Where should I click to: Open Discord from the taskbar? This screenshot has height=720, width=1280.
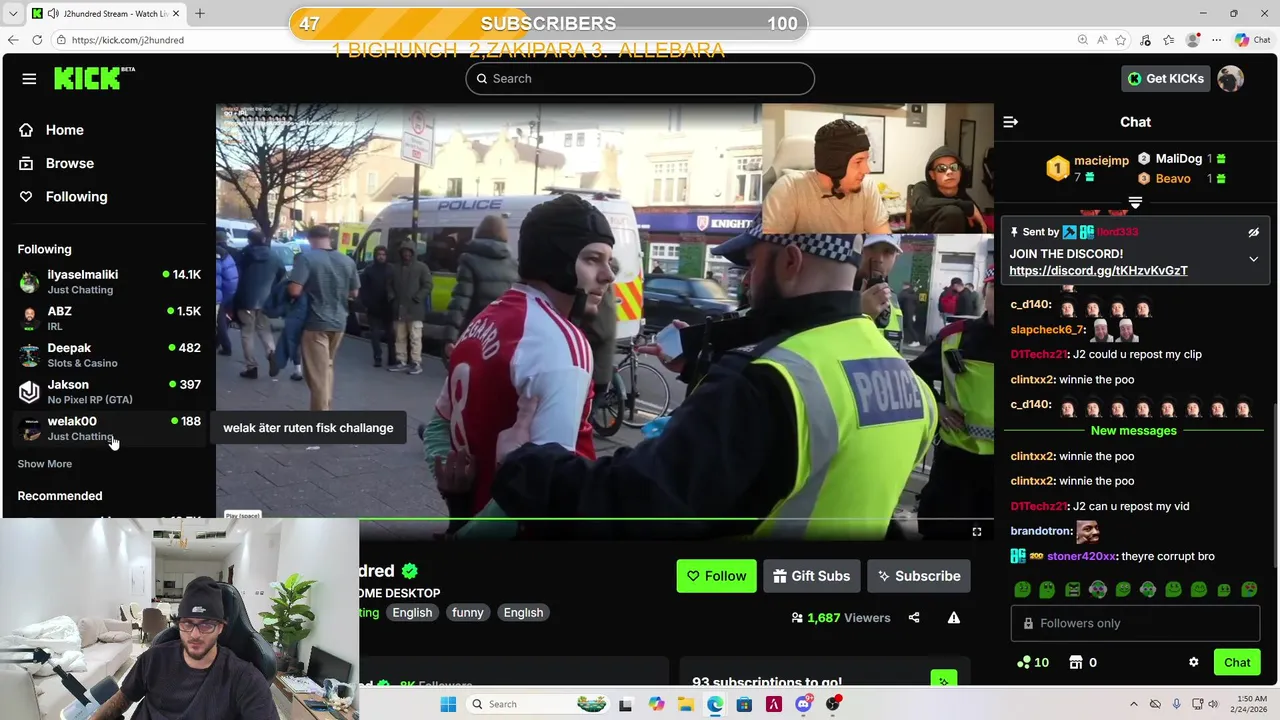click(803, 704)
